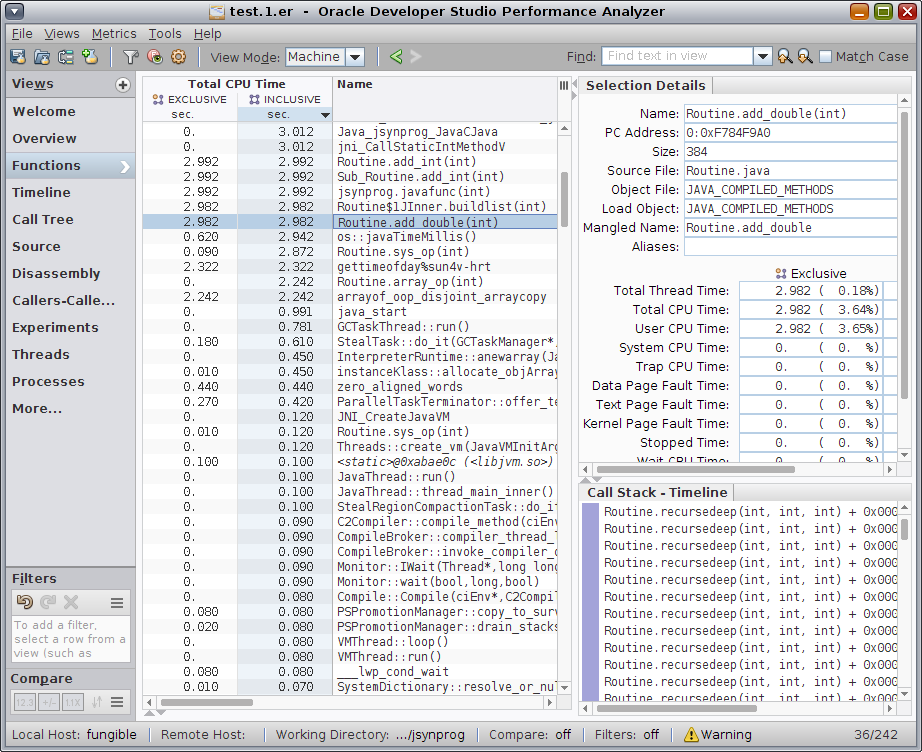Open the Metrics menu

(114, 33)
